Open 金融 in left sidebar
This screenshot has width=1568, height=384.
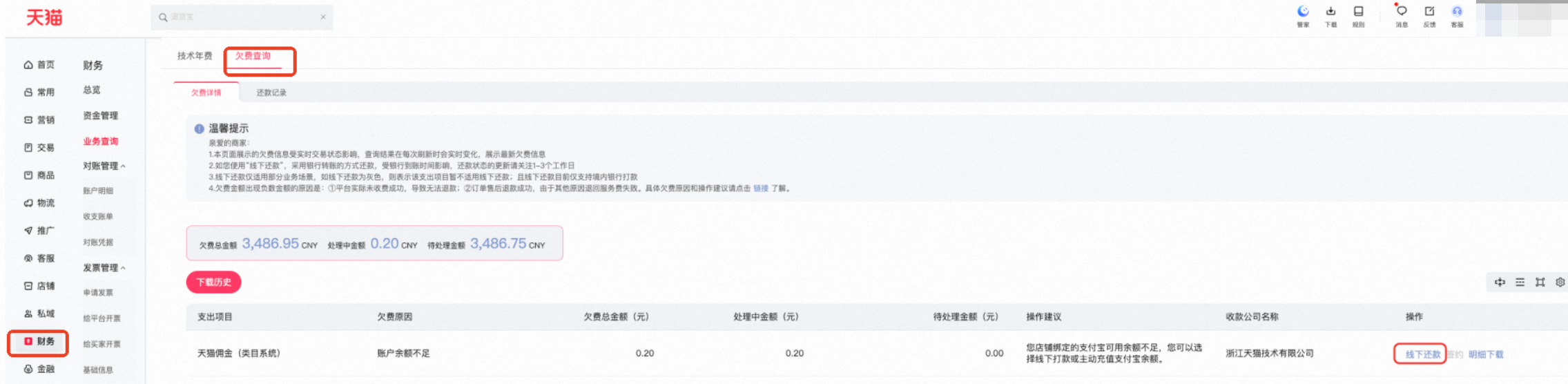click(x=39, y=369)
